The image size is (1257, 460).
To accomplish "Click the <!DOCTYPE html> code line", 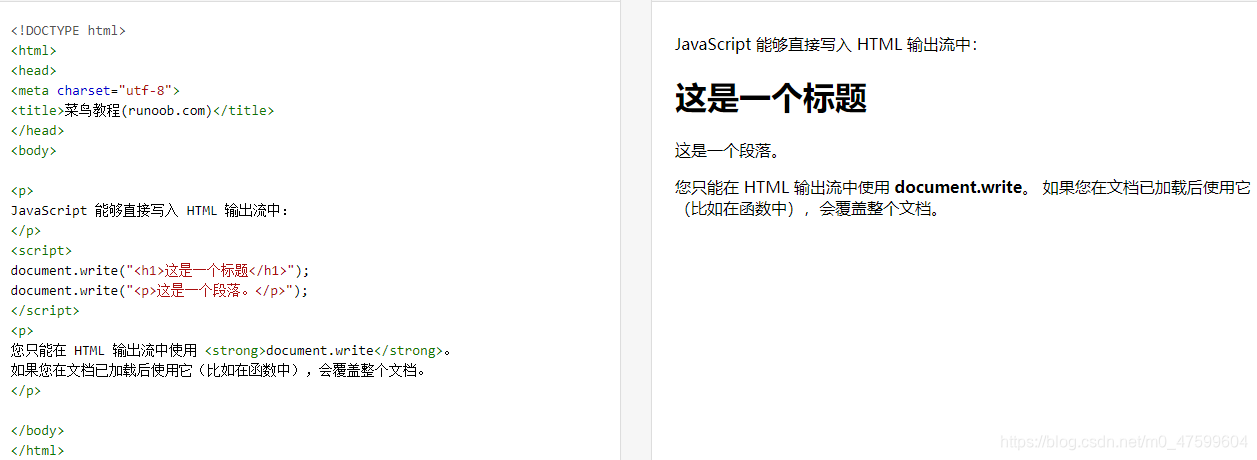I will pos(68,30).
